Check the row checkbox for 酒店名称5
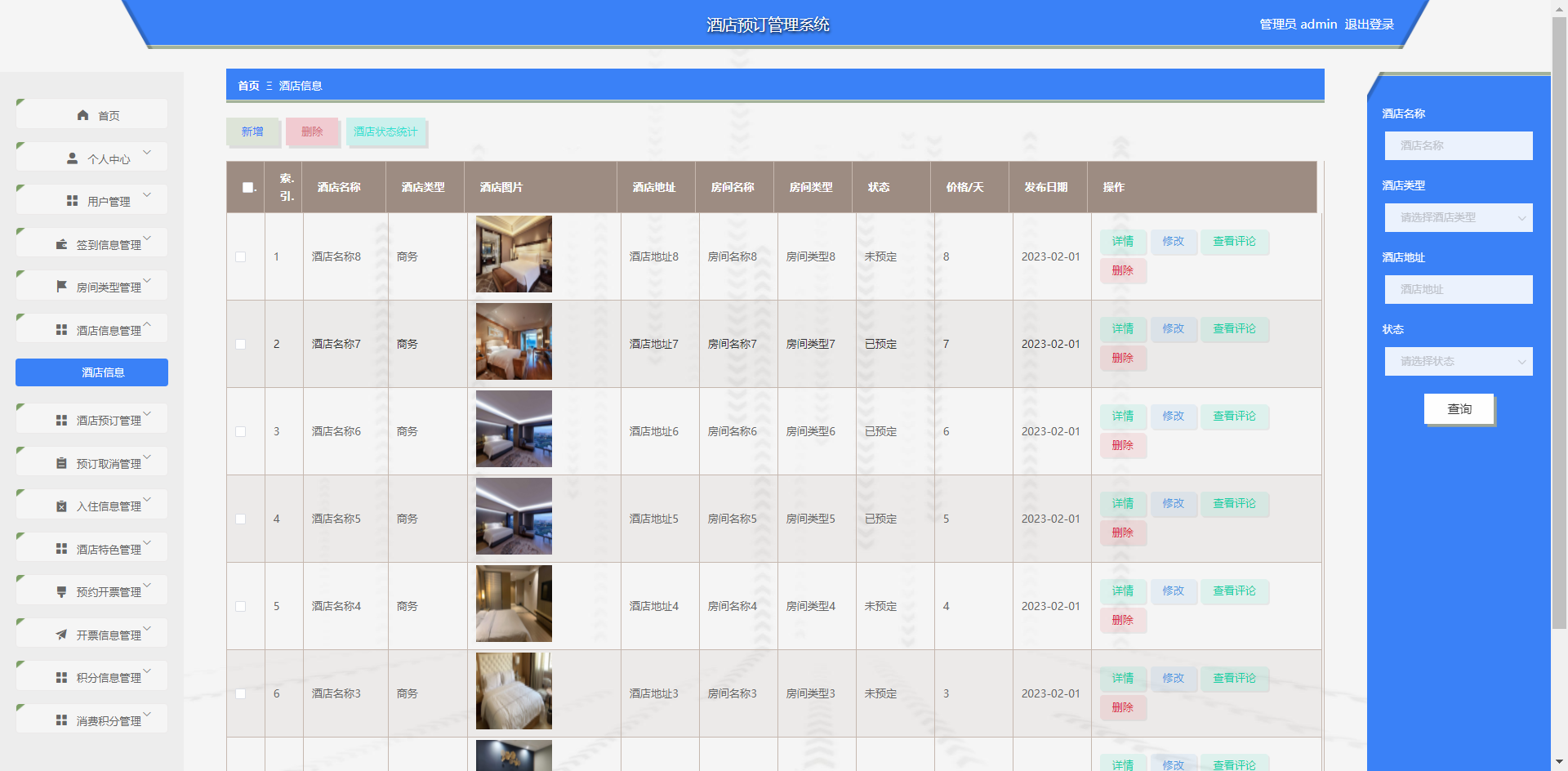 pos(240,519)
